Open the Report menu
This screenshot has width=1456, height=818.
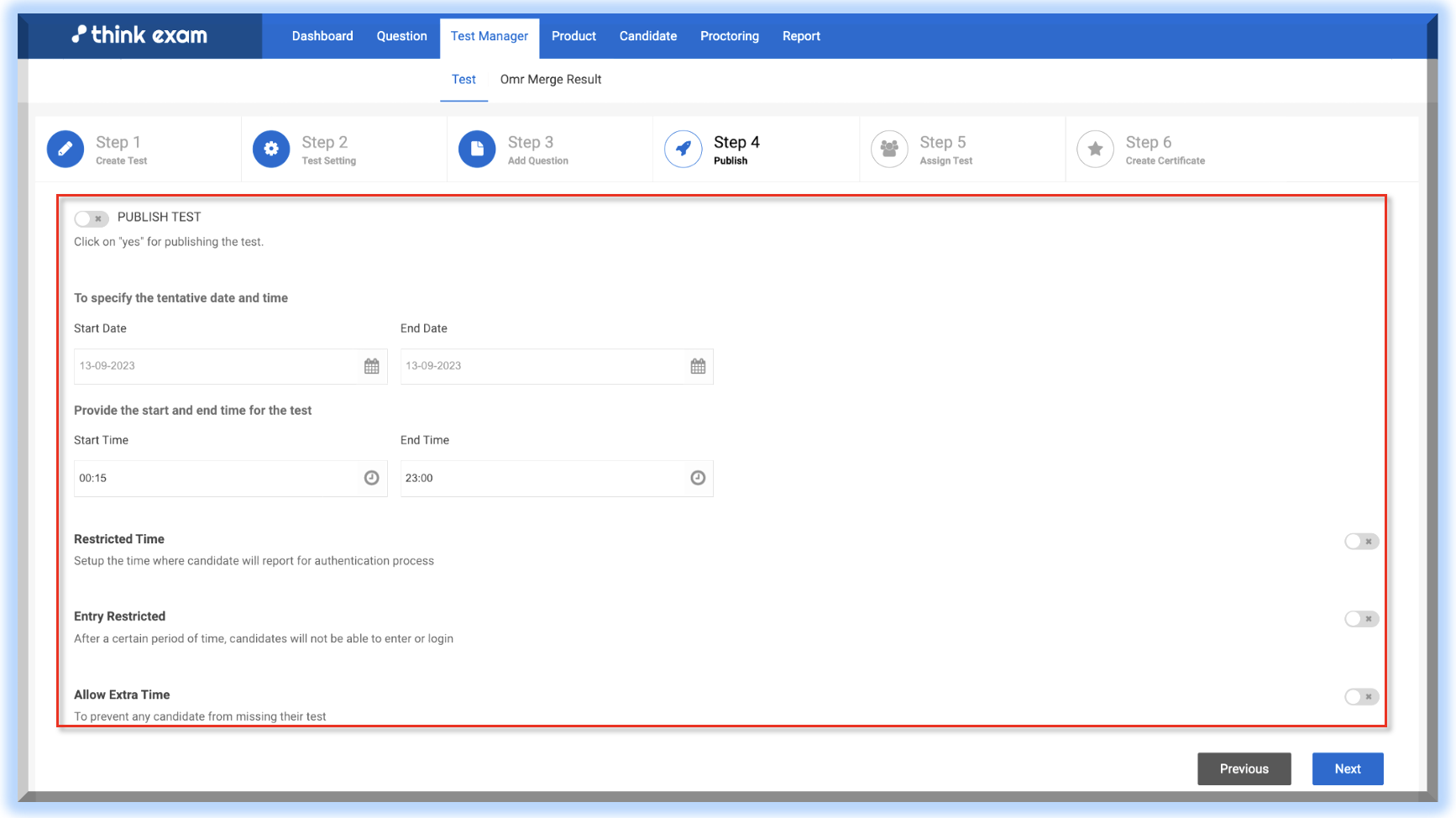801,36
